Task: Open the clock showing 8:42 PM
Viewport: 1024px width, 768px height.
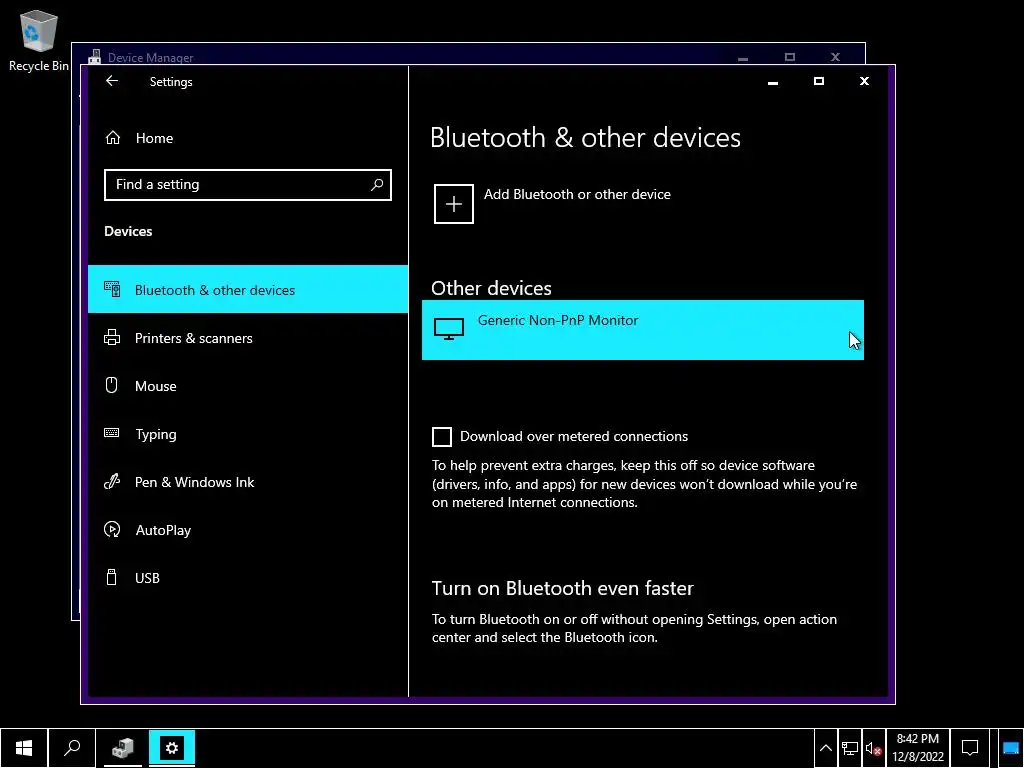Action: [918, 748]
